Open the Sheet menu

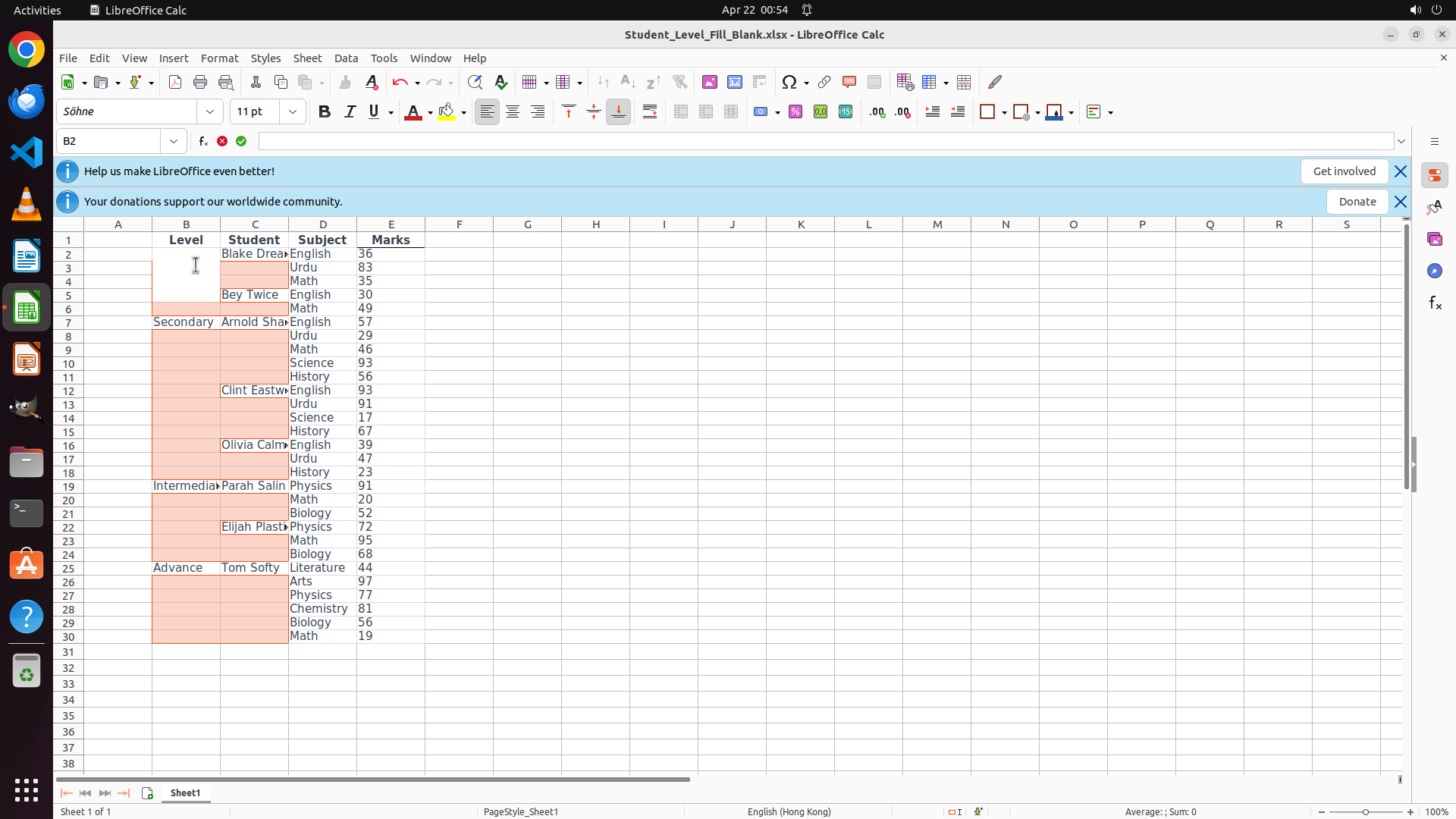(x=307, y=58)
